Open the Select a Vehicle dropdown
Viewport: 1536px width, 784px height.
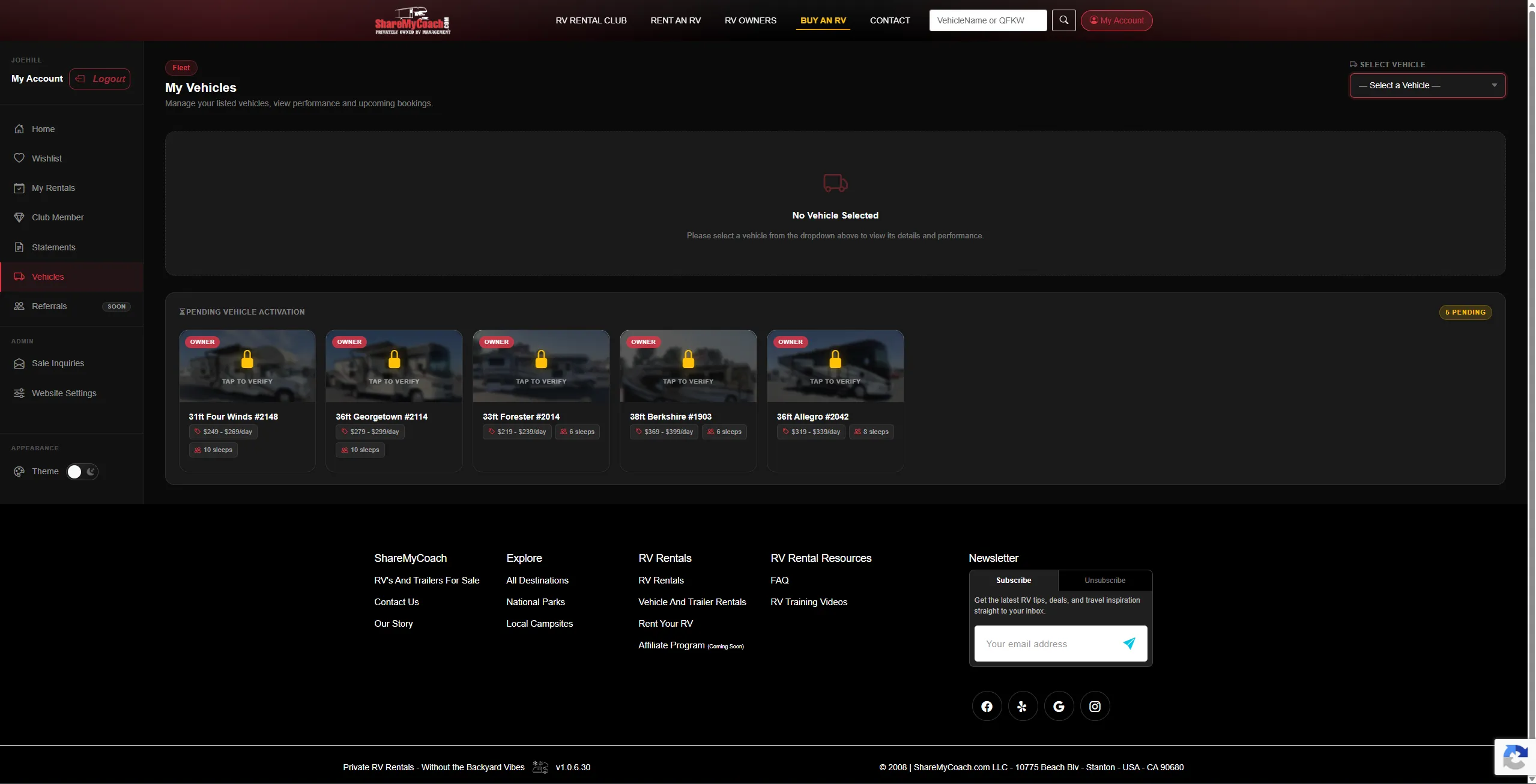tap(1427, 85)
